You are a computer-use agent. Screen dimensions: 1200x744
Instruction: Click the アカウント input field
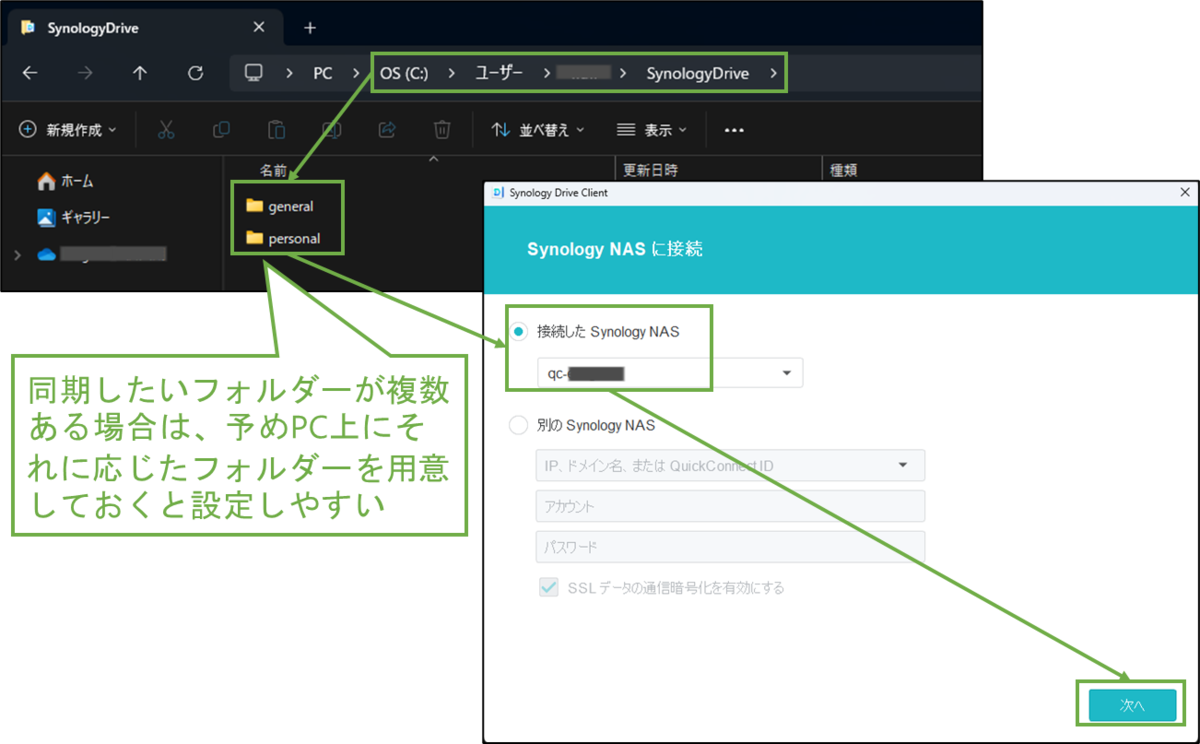click(730, 506)
